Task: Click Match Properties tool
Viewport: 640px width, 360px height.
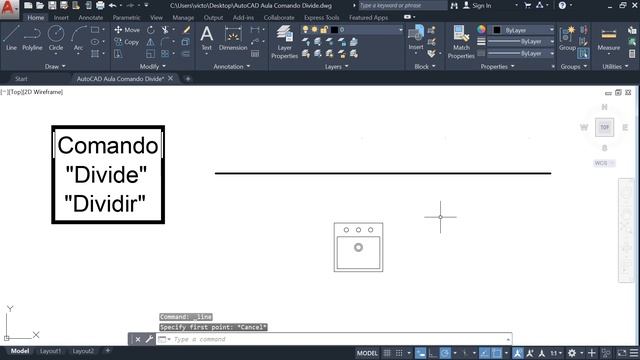Action: tap(461, 42)
